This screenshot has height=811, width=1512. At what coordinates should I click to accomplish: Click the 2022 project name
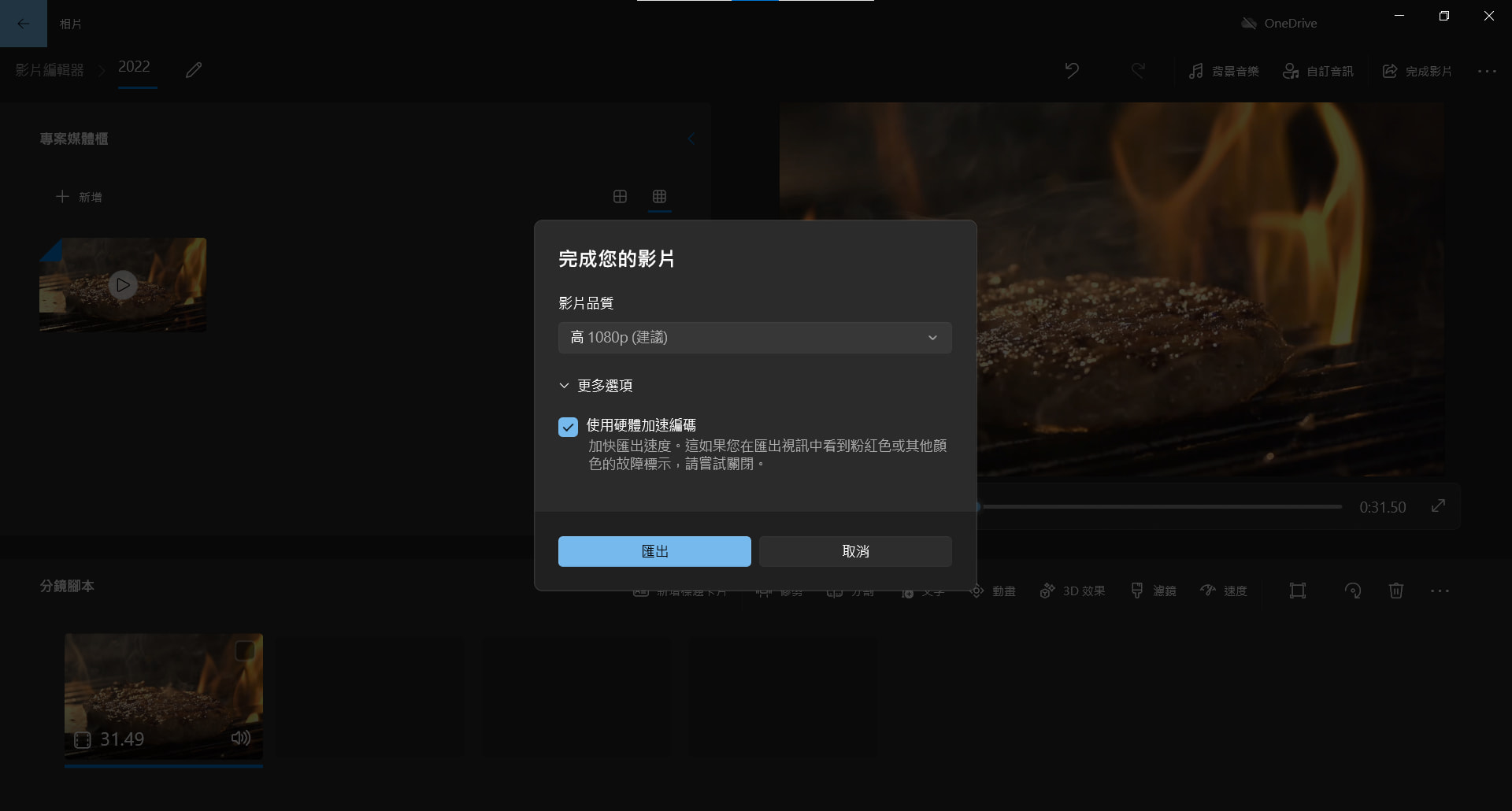click(x=134, y=67)
